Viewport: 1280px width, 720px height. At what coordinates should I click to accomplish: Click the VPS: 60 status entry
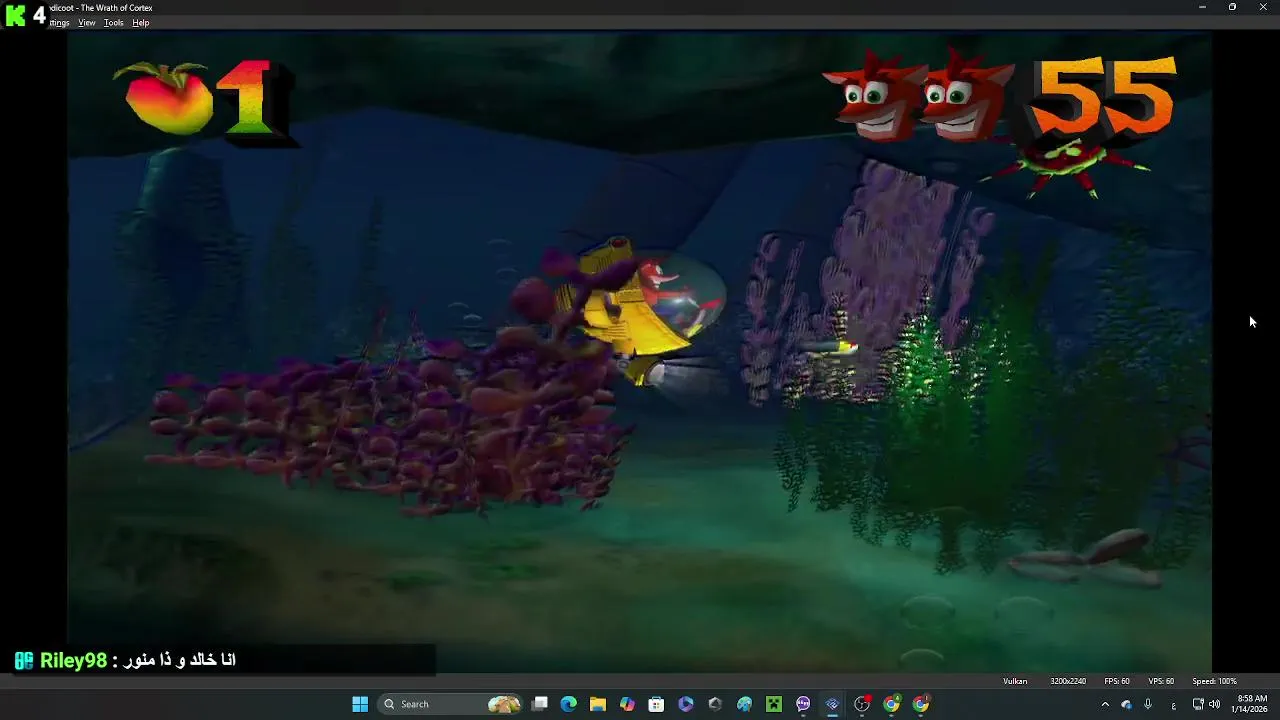(x=1161, y=681)
